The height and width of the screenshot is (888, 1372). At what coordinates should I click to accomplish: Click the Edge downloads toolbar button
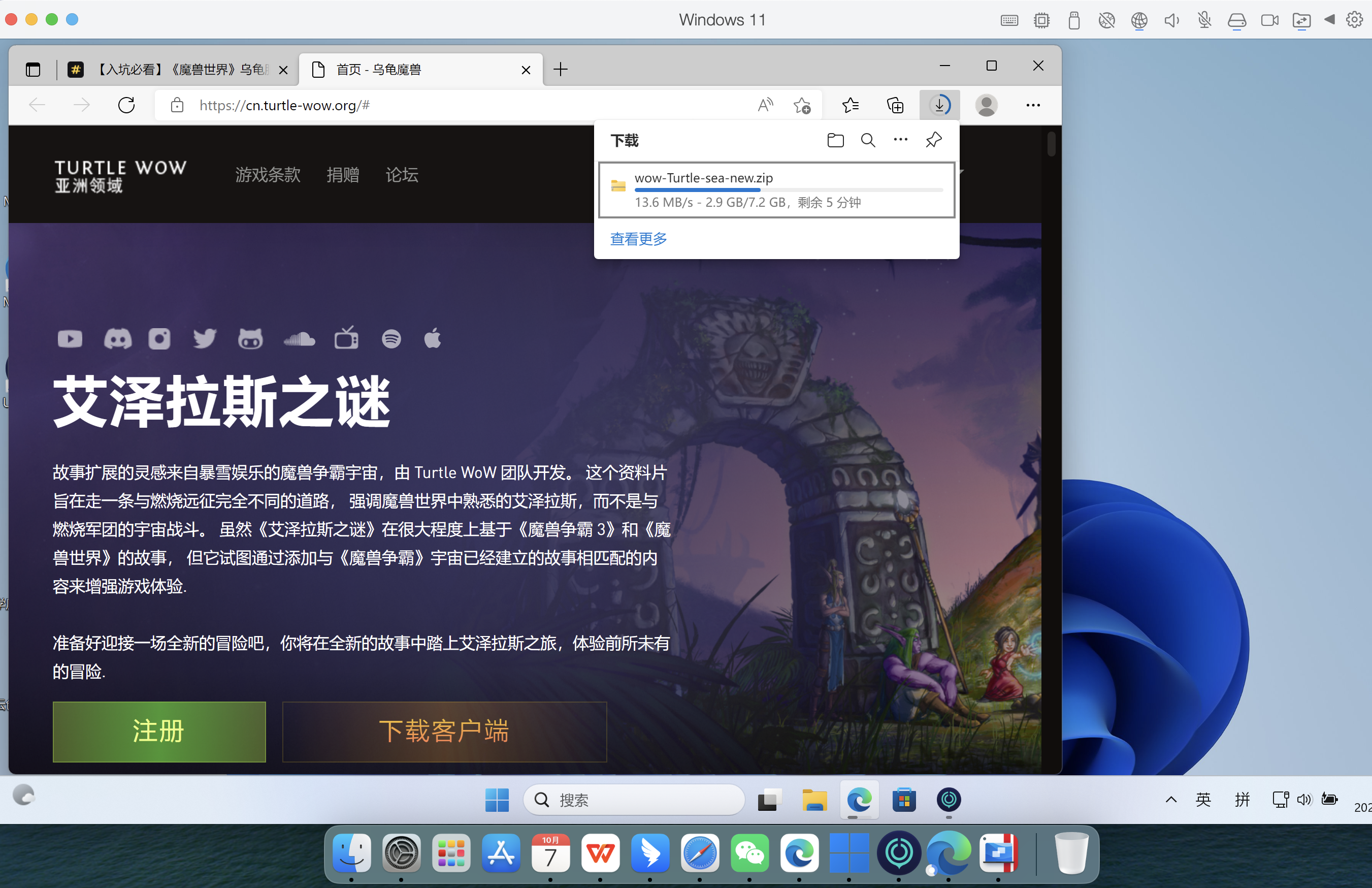click(x=939, y=105)
